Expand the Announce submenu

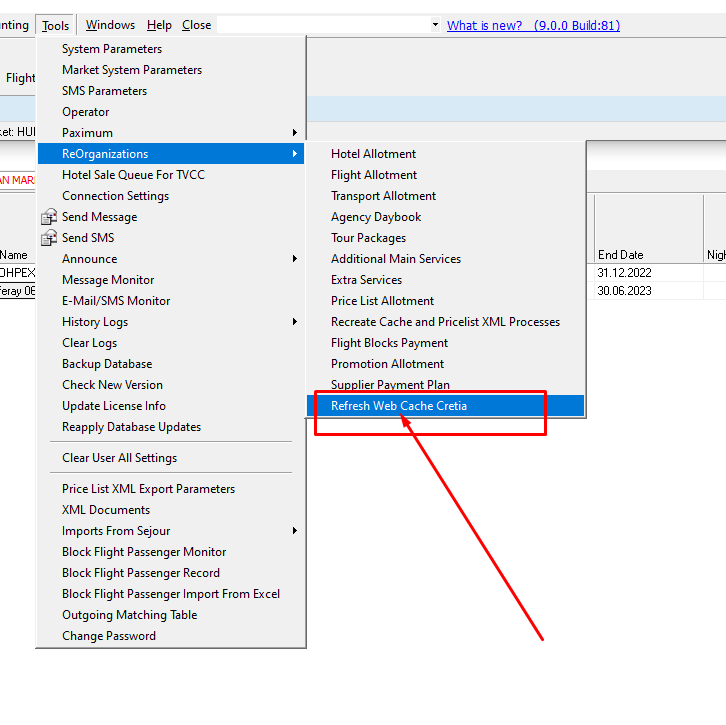295,259
